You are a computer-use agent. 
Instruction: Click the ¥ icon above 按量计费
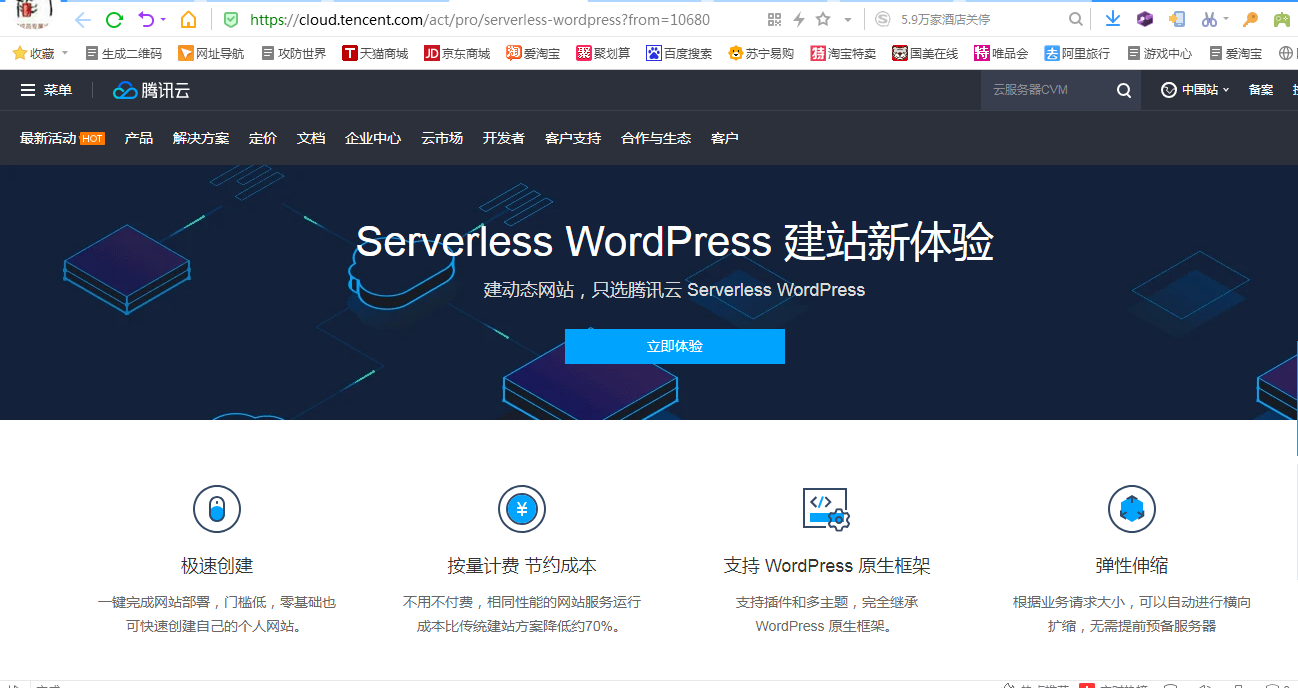click(521, 509)
